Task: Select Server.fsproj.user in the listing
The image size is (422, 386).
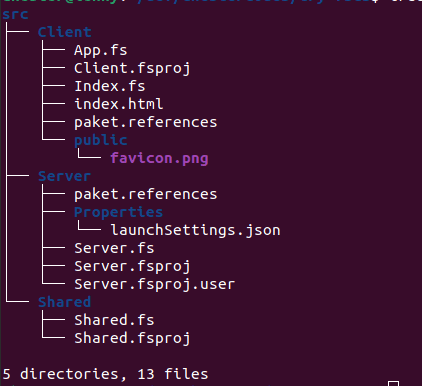Action: (155, 285)
